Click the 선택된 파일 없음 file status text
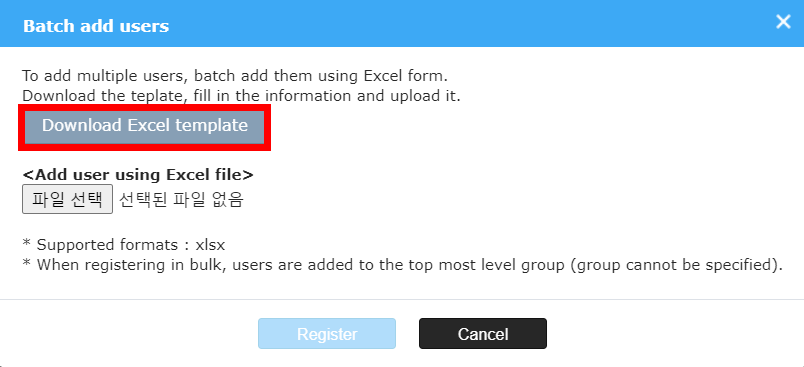Screen dimensions: 804x367 point(181,199)
